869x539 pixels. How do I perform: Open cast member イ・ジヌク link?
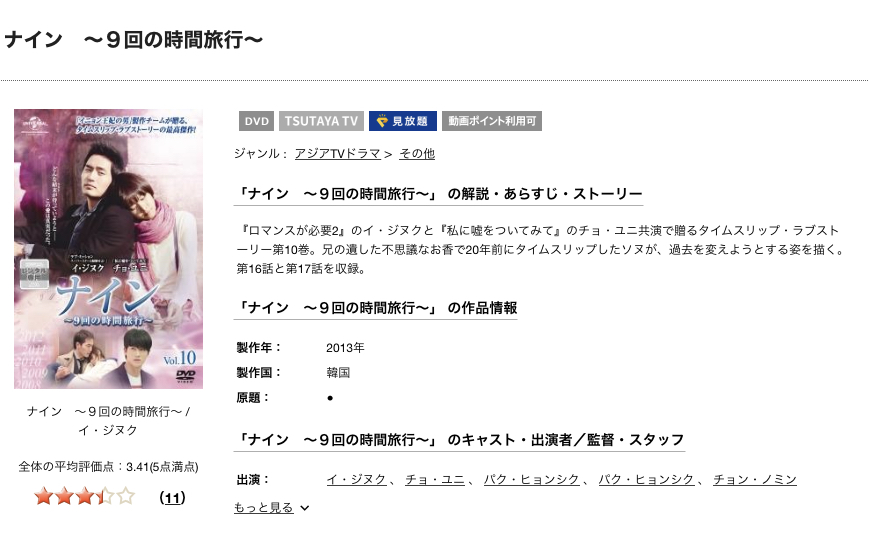pos(356,479)
